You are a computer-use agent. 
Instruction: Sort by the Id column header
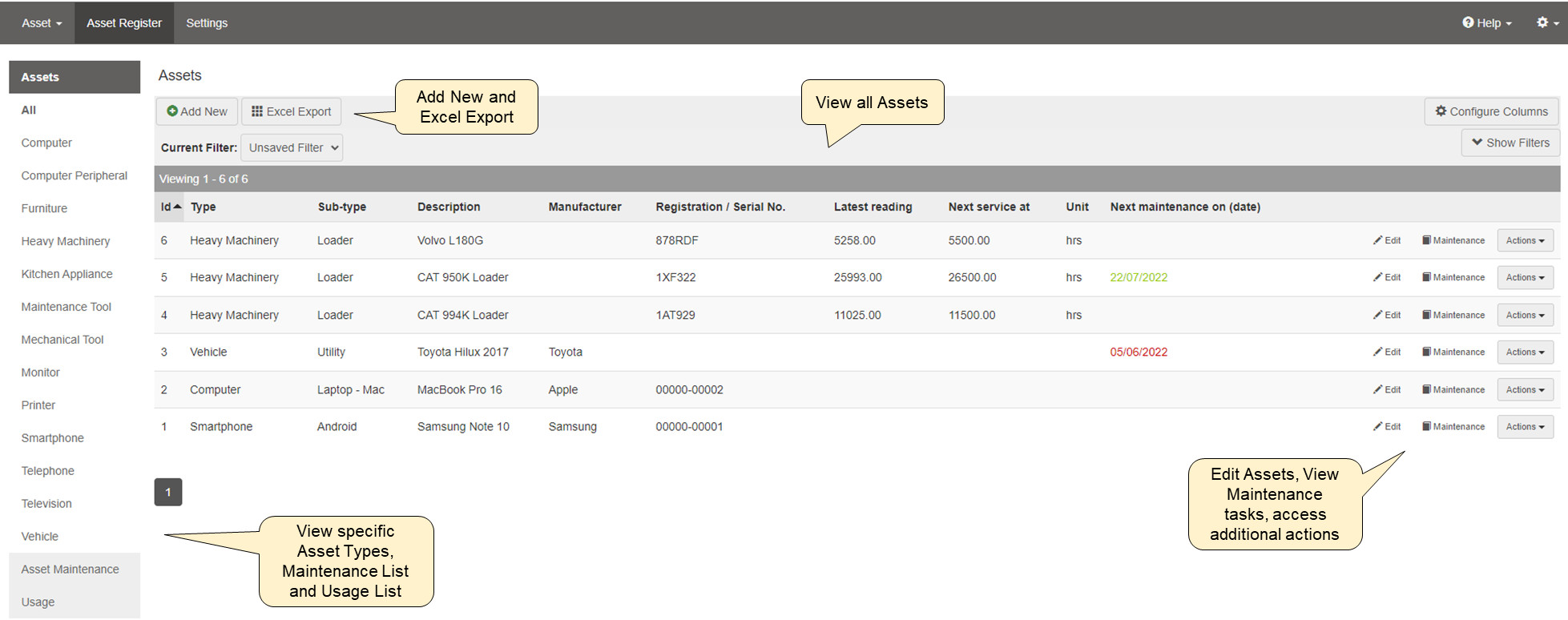point(167,207)
